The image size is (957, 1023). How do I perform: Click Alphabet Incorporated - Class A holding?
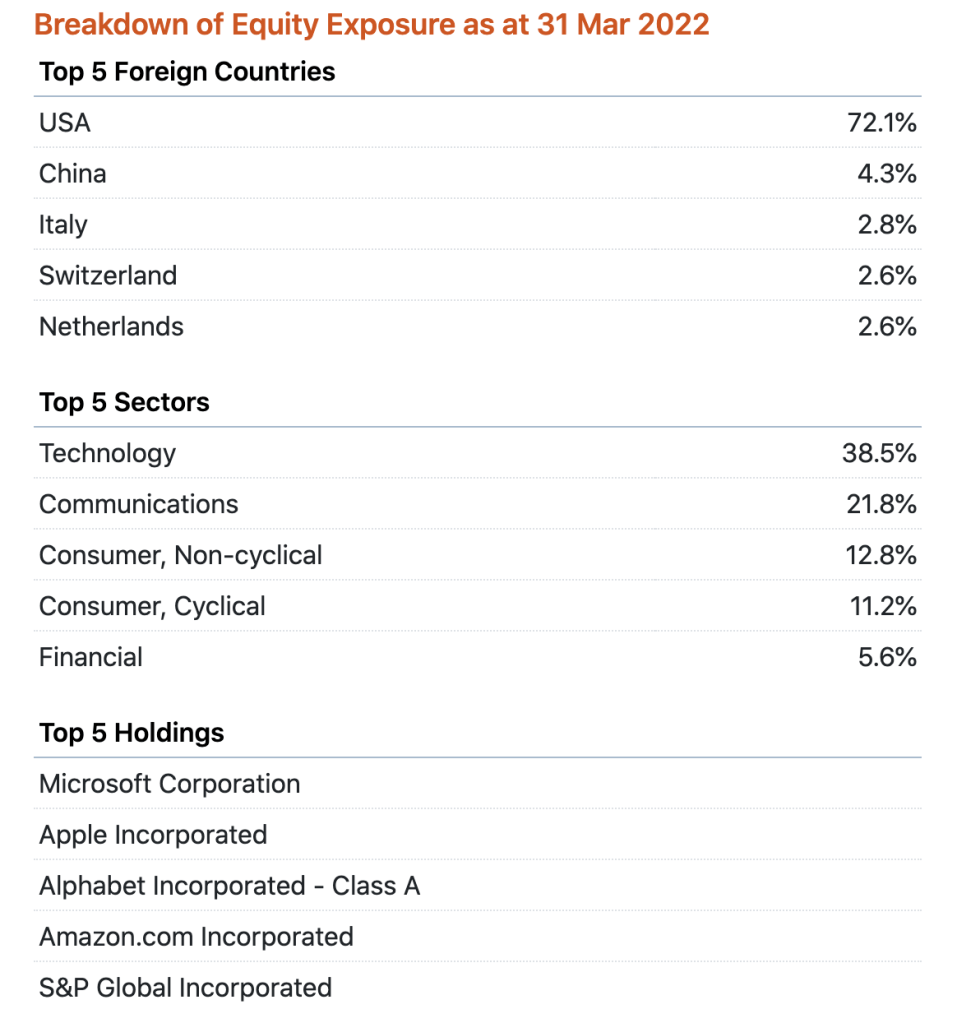[x=229, y=886]
